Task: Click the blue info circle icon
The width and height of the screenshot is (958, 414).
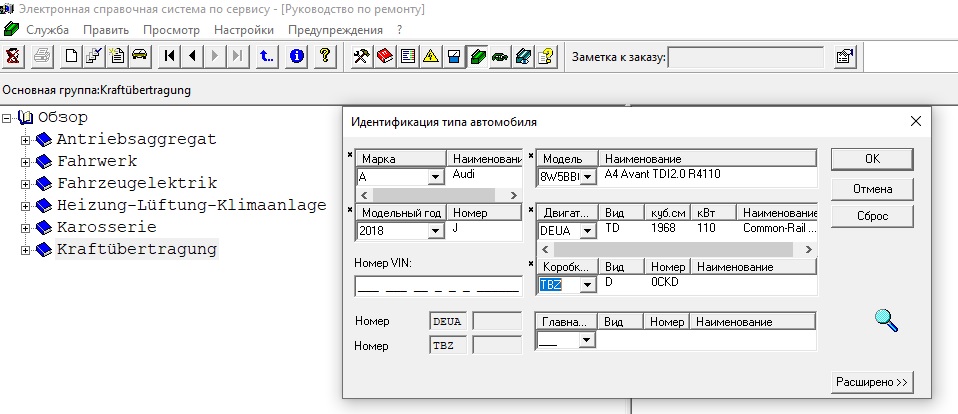Action: coord(296,57)
